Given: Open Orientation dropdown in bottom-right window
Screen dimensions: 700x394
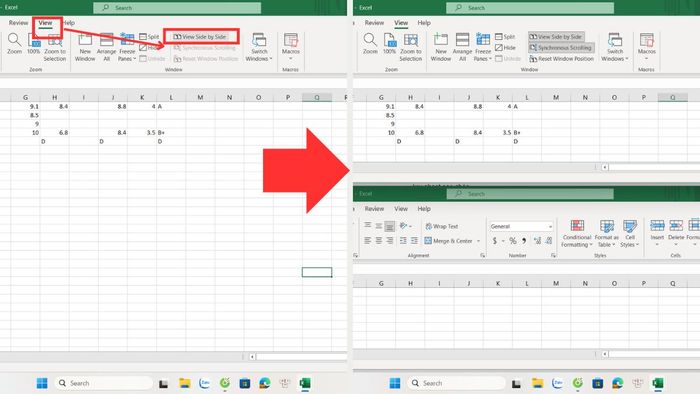Looking at the screenshot, I should (x=405, y=226).
